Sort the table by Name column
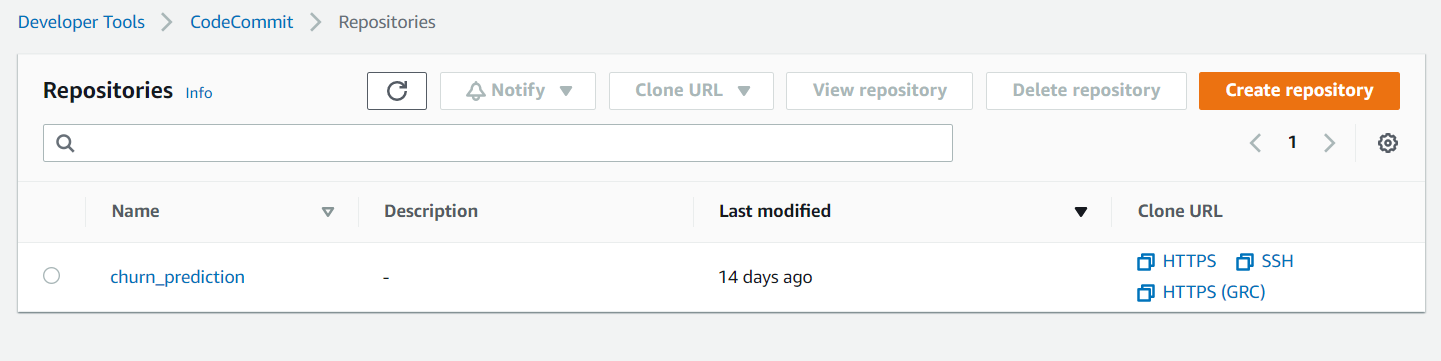 327,212
